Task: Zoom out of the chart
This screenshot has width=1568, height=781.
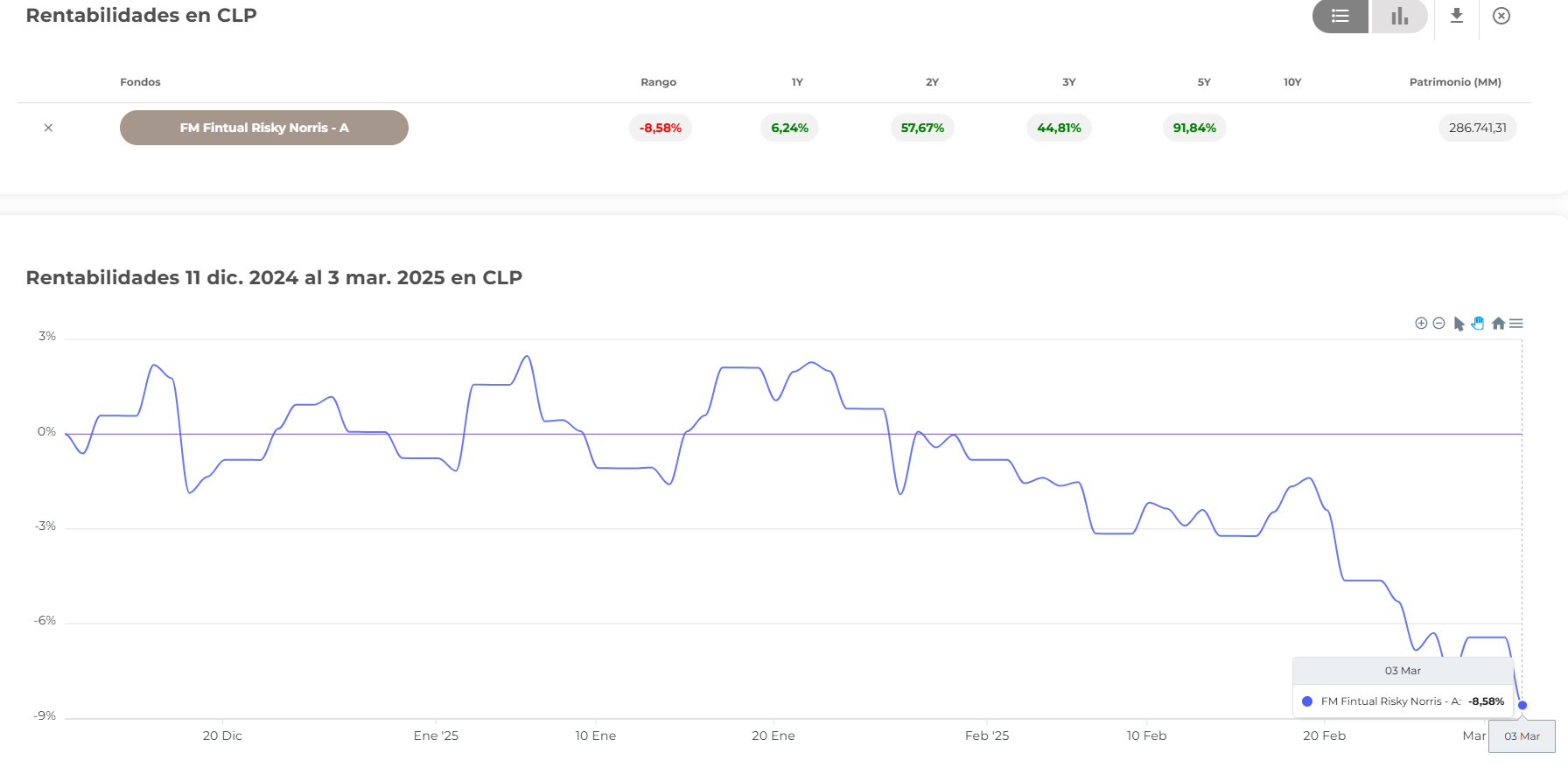Action: 1438,324
